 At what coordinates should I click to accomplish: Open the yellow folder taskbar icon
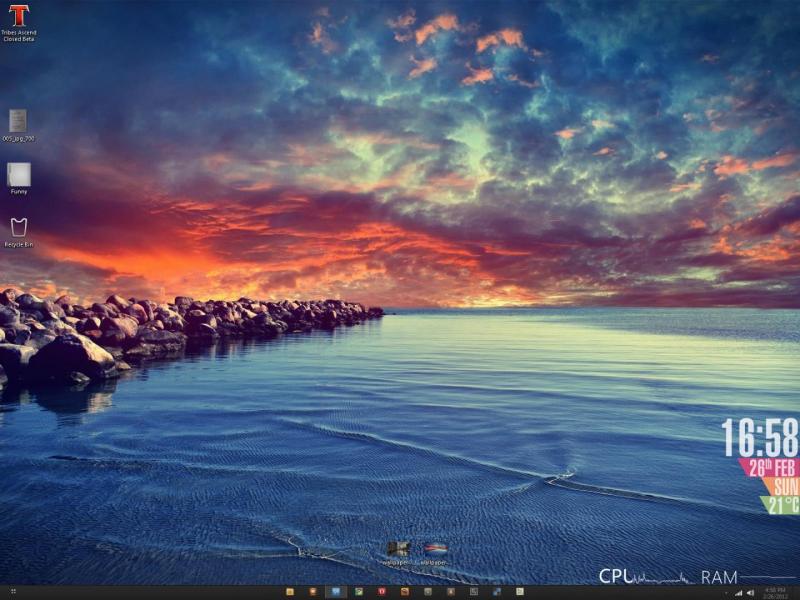click(289, 592)
